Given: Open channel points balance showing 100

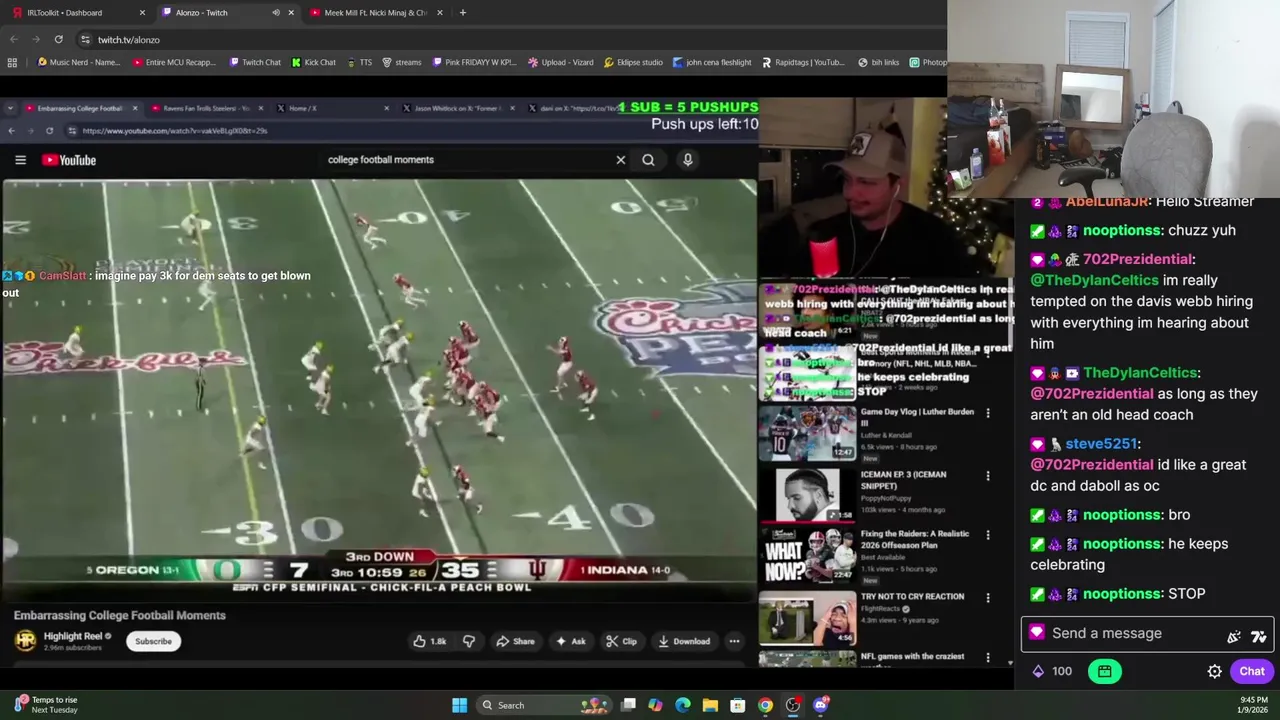Looking at the screenshot, I should click(x=1050, y=672).
